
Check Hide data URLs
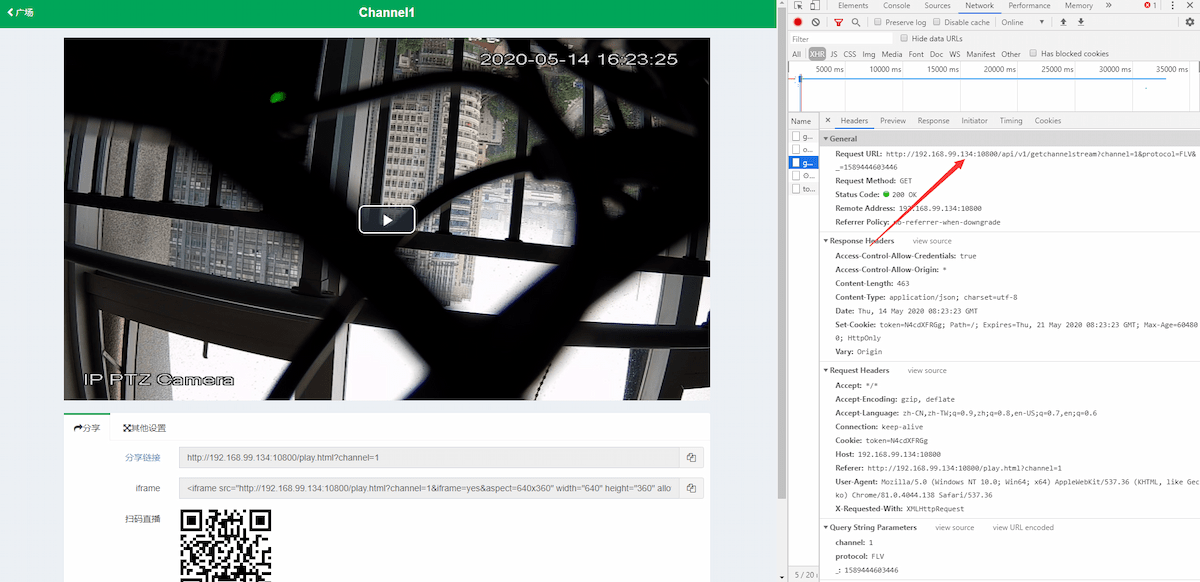pos(904,38)
